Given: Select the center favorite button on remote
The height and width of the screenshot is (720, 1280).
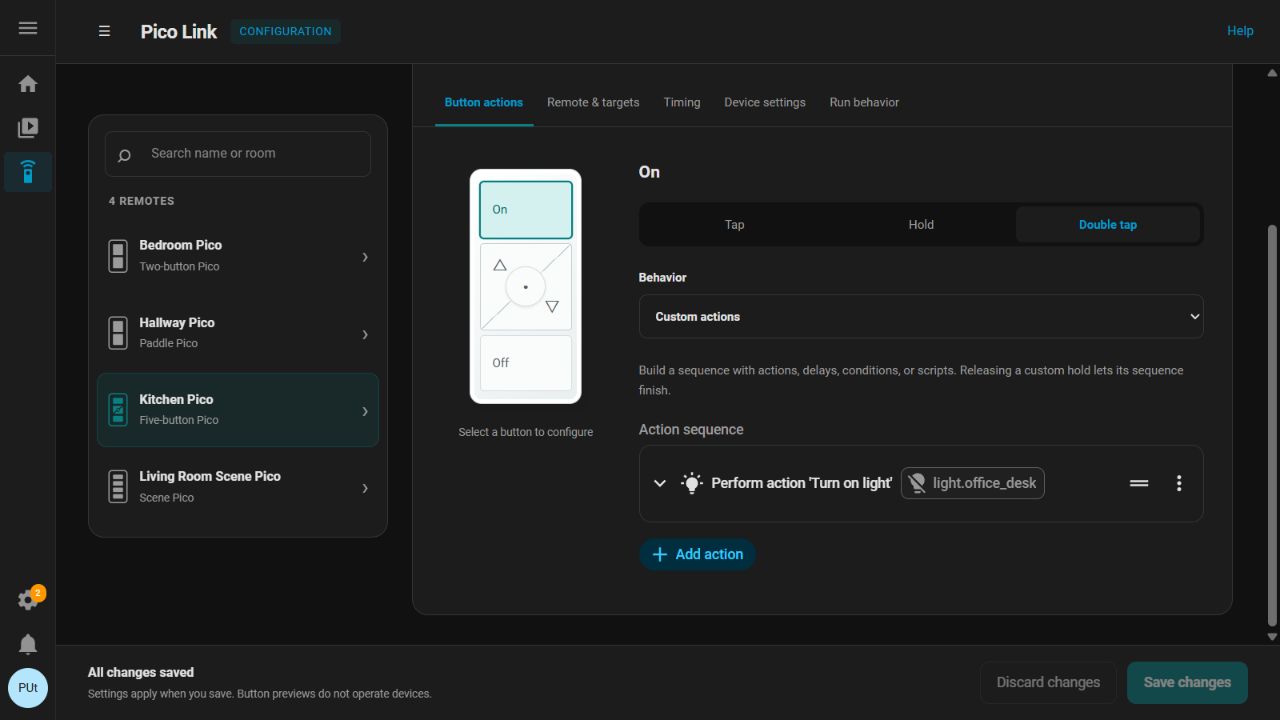Looking at the screenshot, I should coord(526,287).
